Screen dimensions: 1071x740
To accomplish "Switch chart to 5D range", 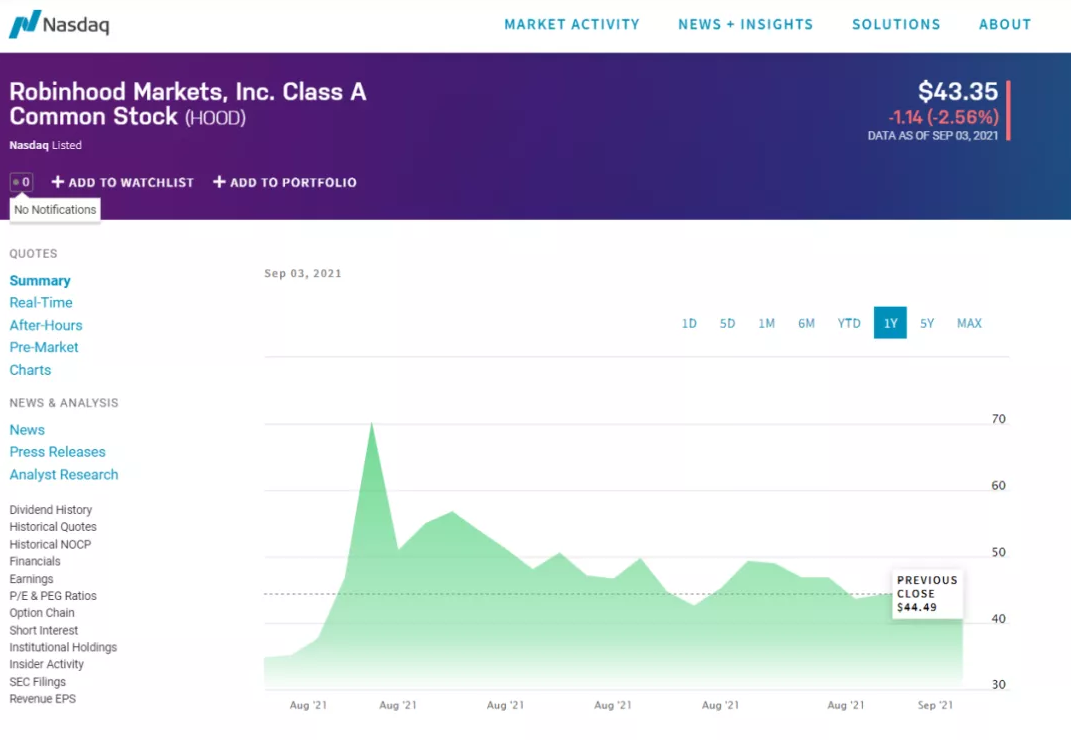I will pyautogui.click(x=727, y=323).
